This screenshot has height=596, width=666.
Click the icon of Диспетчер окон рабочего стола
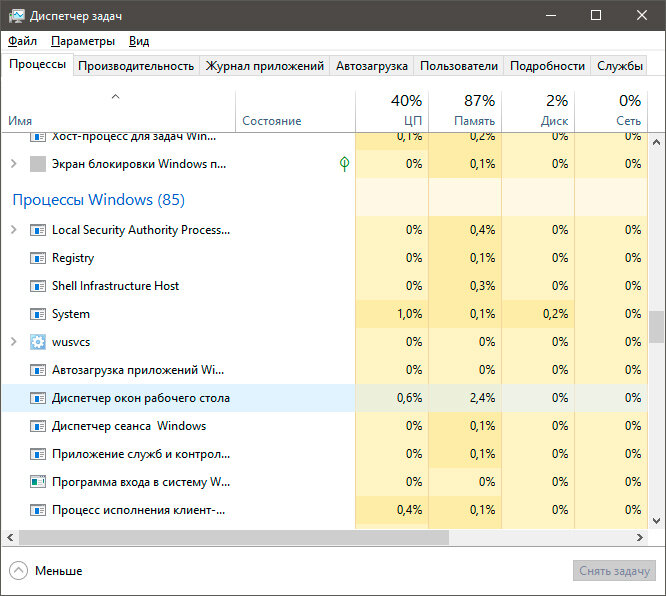(x=38, y=398)
